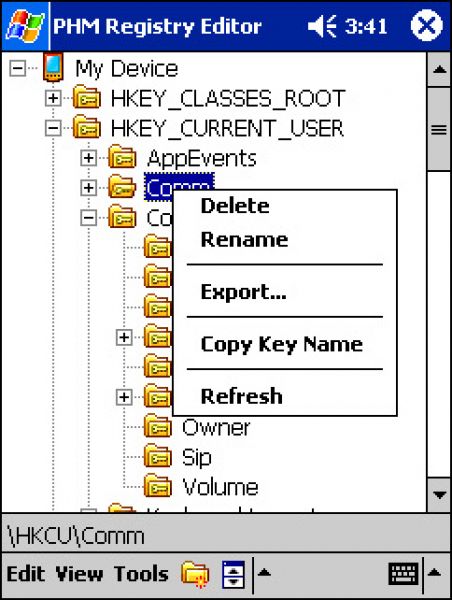This screenshot has width=452, height=600.
Task: Open the input method selector arrow beside keyboard
Action: coord(435,573)
